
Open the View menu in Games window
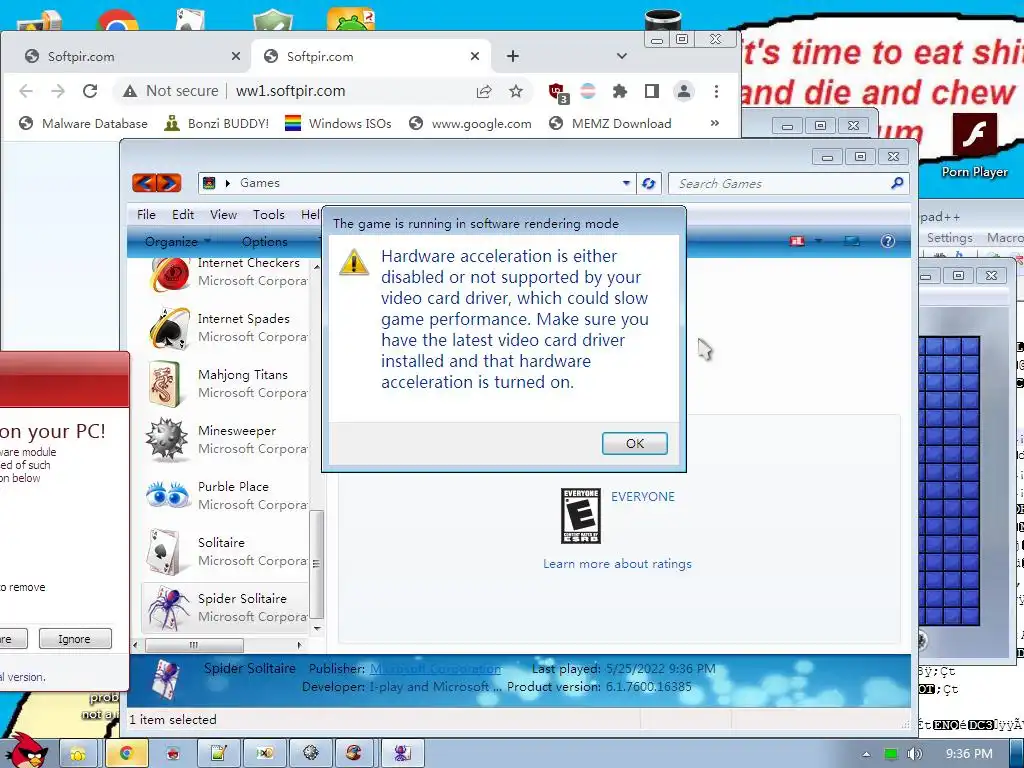click(x=223, y=214)
